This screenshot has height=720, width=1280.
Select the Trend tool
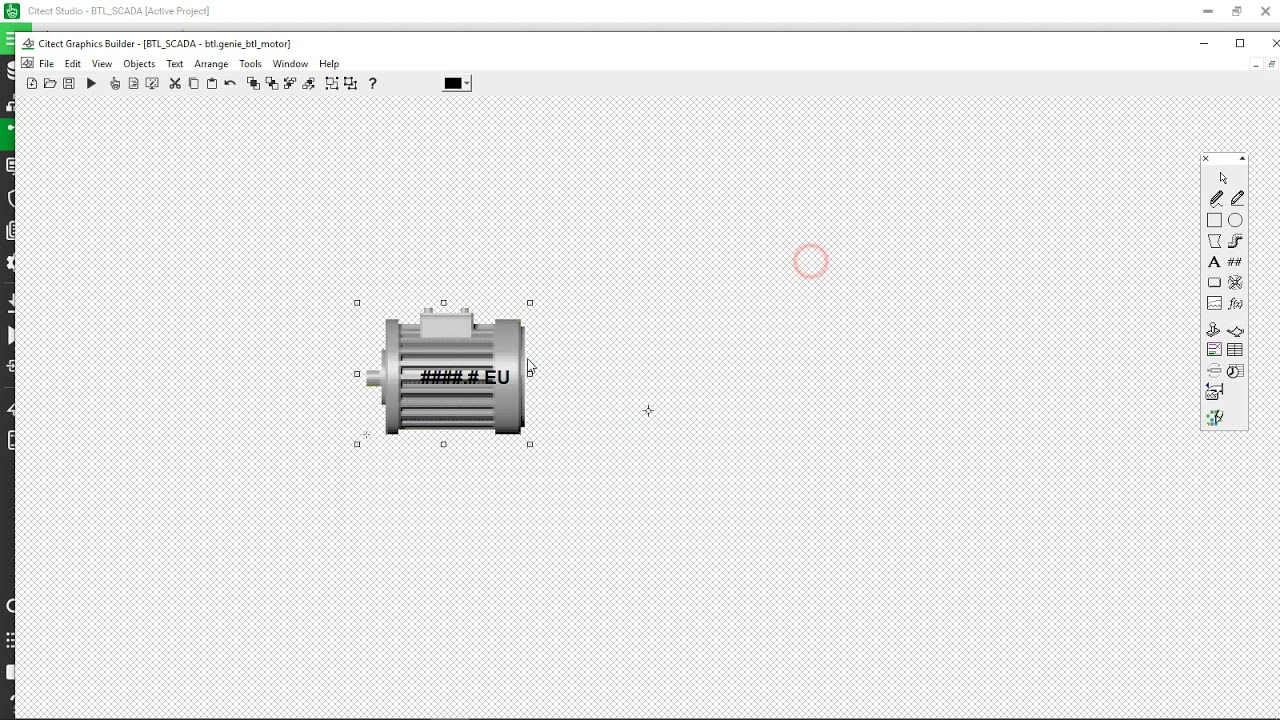(x=1214, y=303)
